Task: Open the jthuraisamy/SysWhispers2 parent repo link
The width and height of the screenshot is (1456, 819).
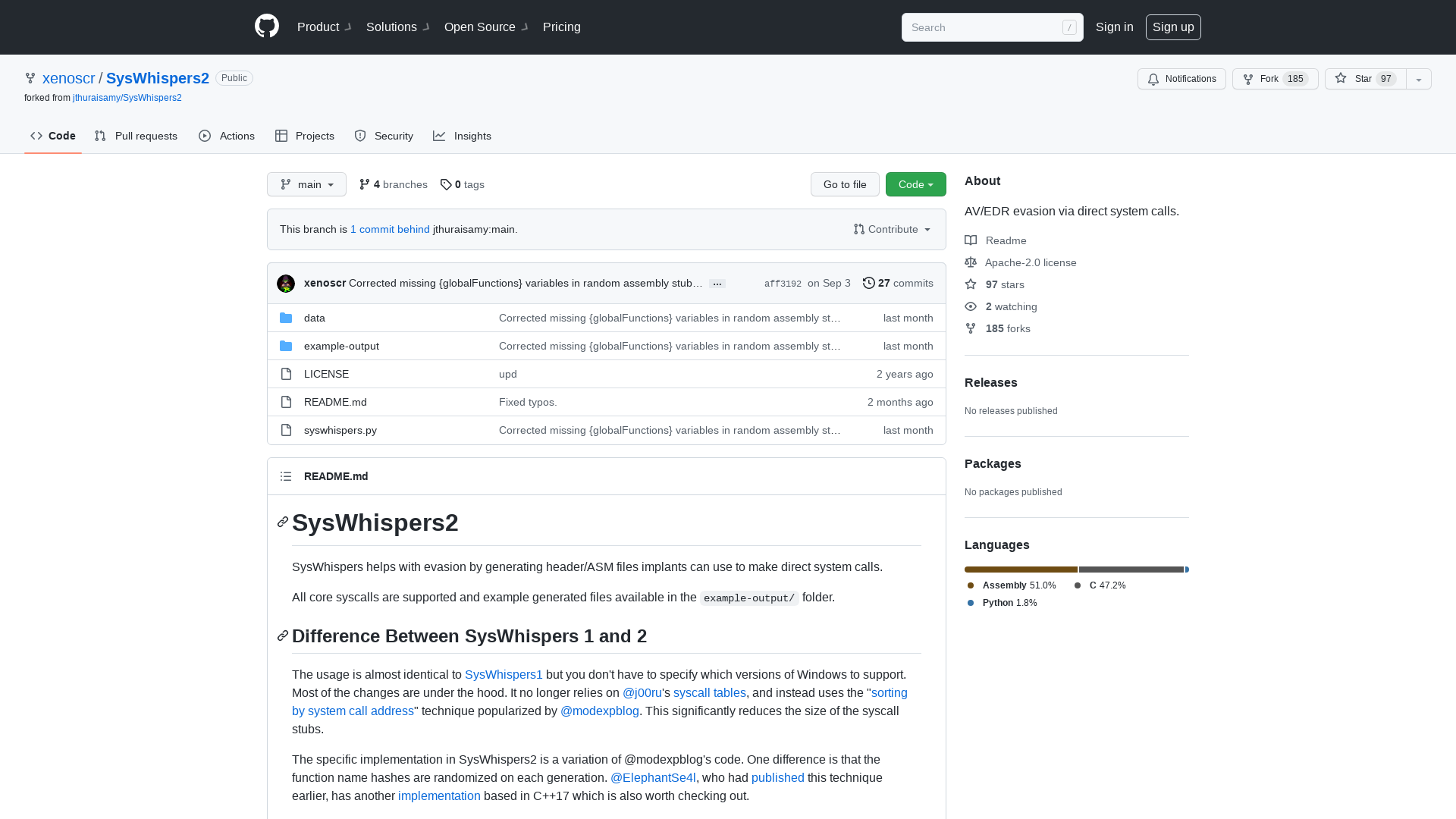Action: pyautogui.click(x=127, y=98)
